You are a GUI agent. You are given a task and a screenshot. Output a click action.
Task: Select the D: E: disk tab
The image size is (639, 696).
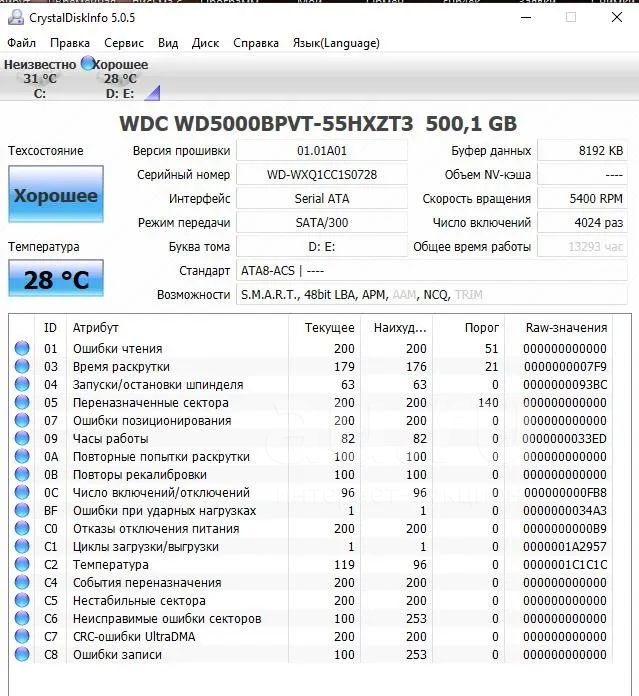point(120,79)
